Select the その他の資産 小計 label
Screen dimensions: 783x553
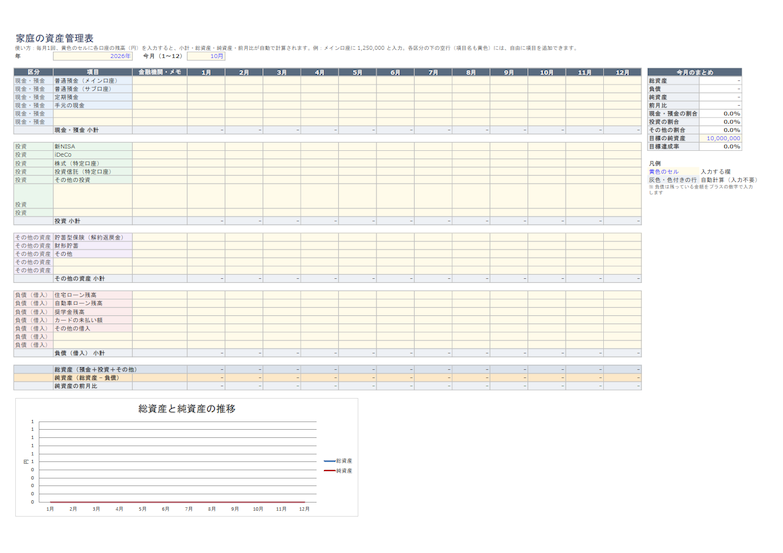pyautogui.click(x=79, y=279)
